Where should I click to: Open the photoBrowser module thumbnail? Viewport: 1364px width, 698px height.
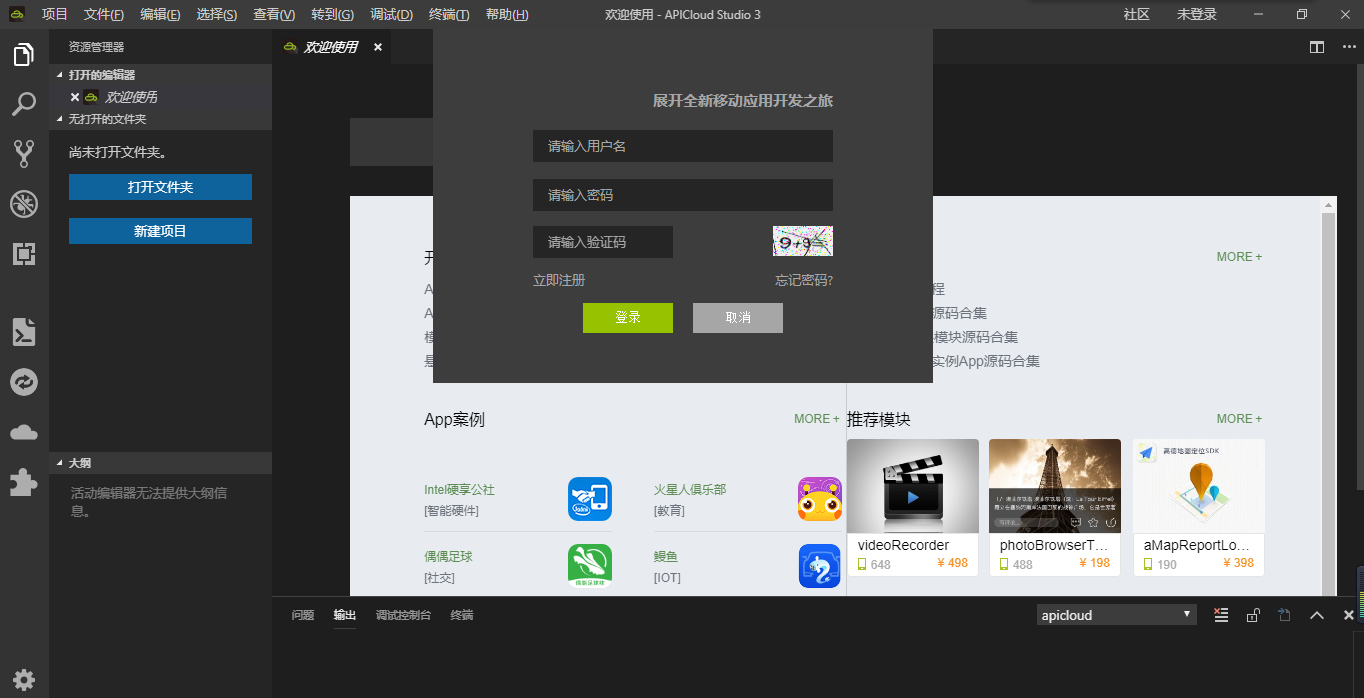1055,486
